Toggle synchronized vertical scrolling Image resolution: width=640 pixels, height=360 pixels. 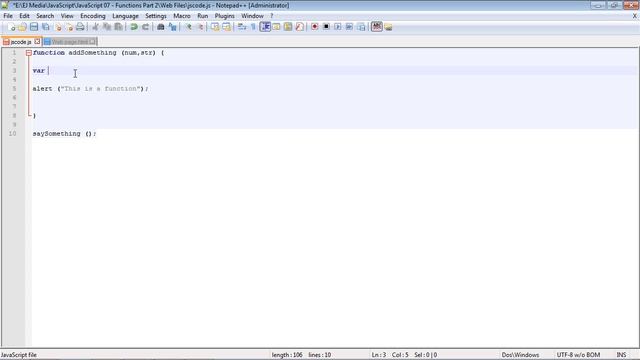[215, 27]
